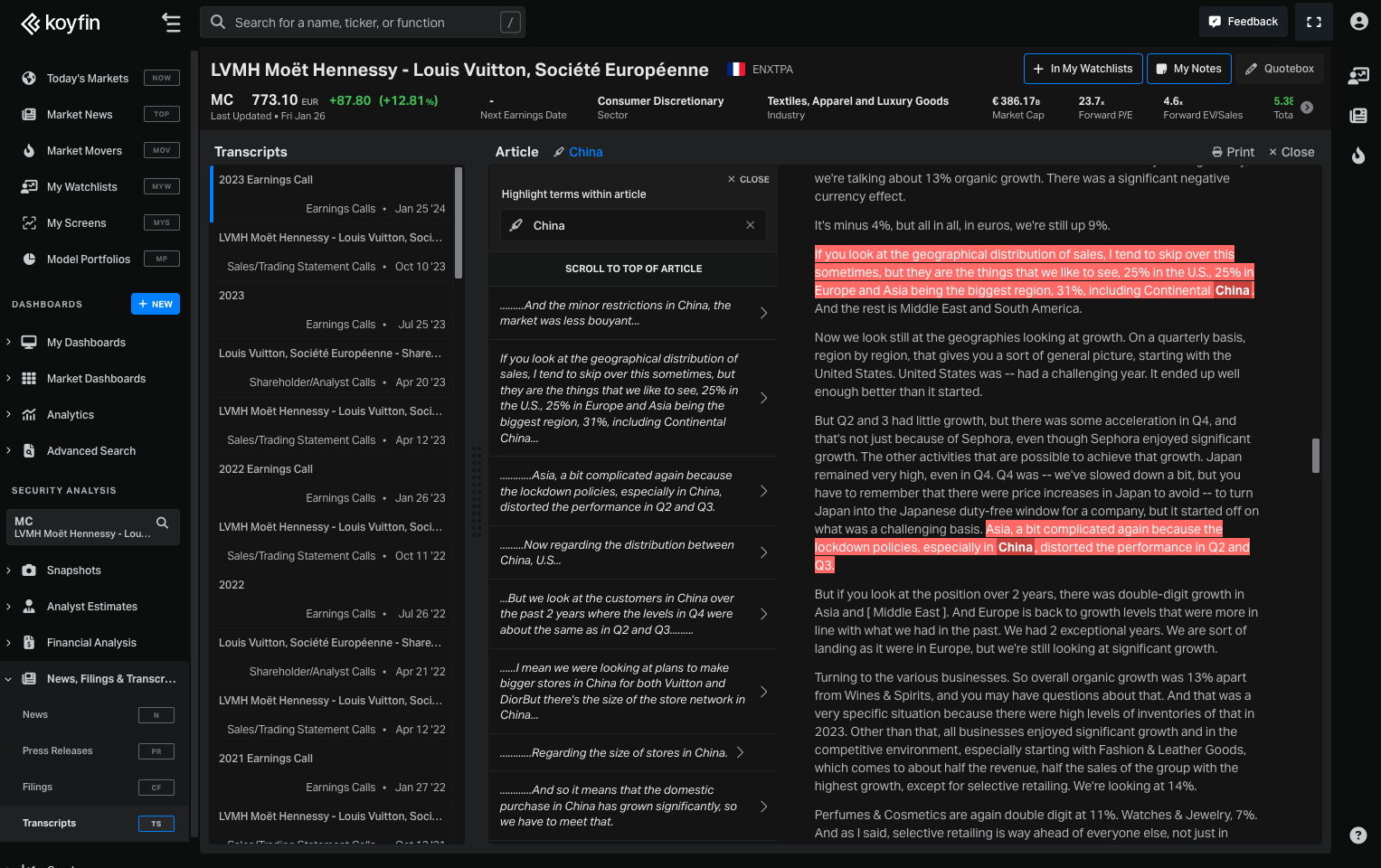Viewport: 1381px width, 868px height.
Task: Print the transcript article
Action: (x=1233, y=152)
